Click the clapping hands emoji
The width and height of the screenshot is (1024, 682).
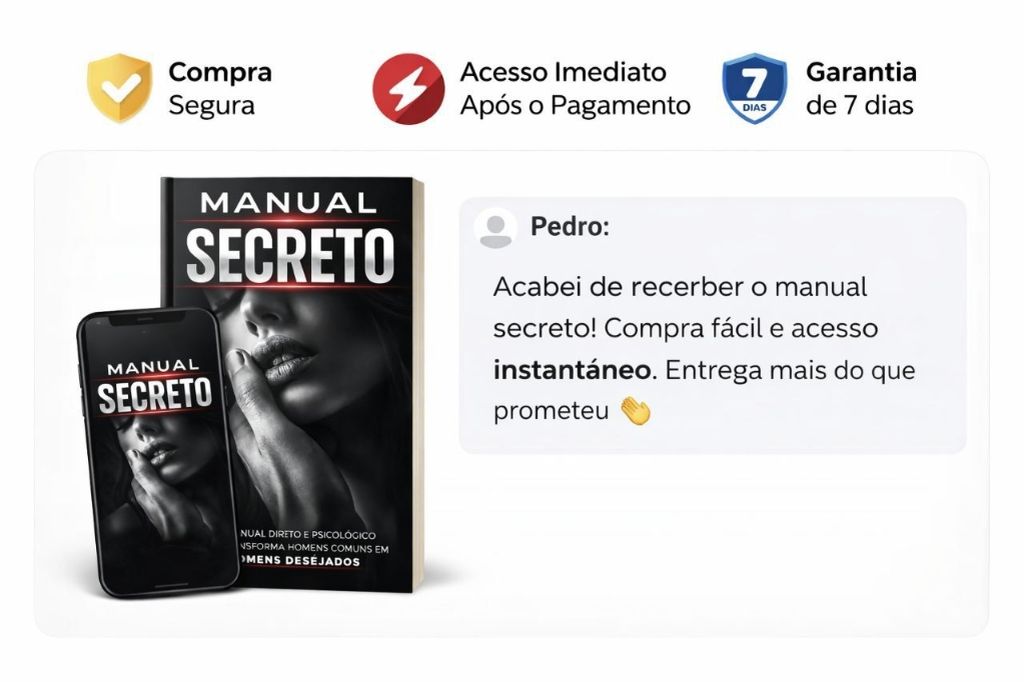pyautogui.click(x=635, y=411)
